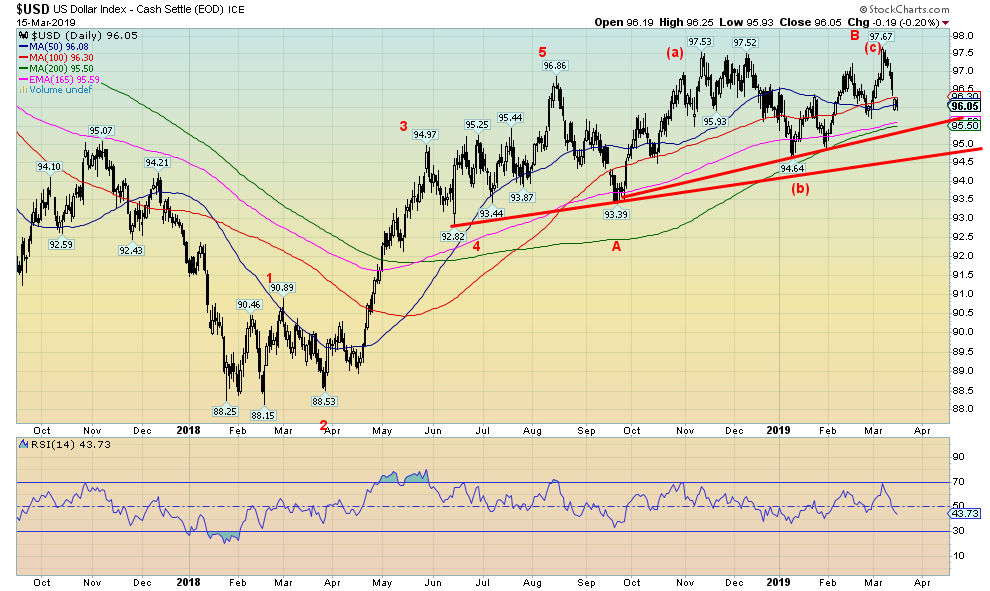Click the green MA(200) legend line marker
Screen dimensions: 990x591
click(x=21, y=68)
